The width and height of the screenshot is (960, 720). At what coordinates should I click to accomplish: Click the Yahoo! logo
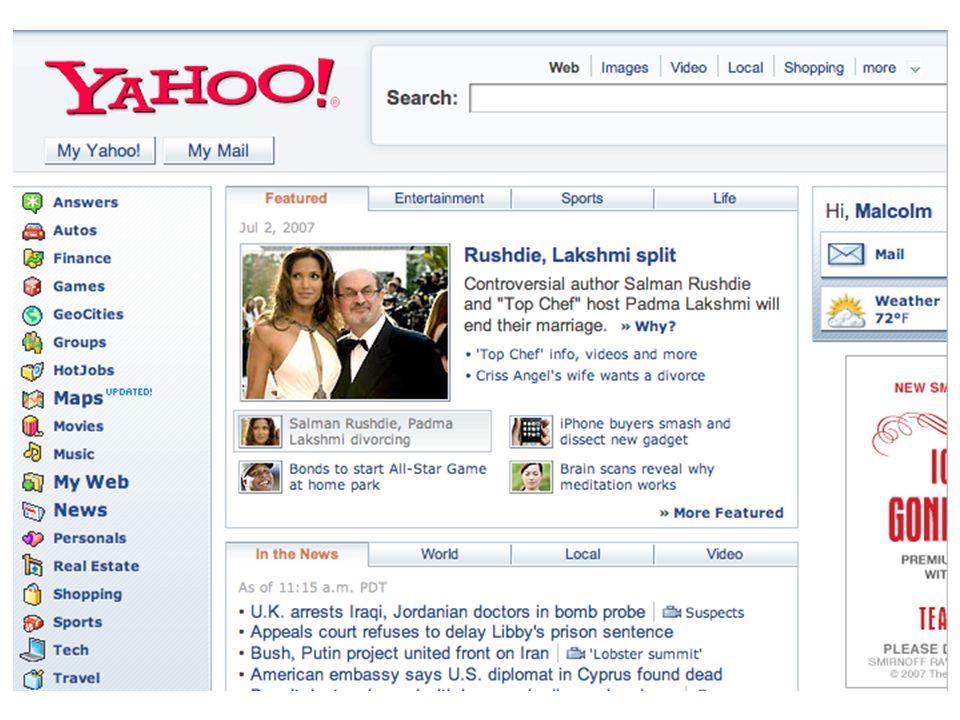[192, 86]
